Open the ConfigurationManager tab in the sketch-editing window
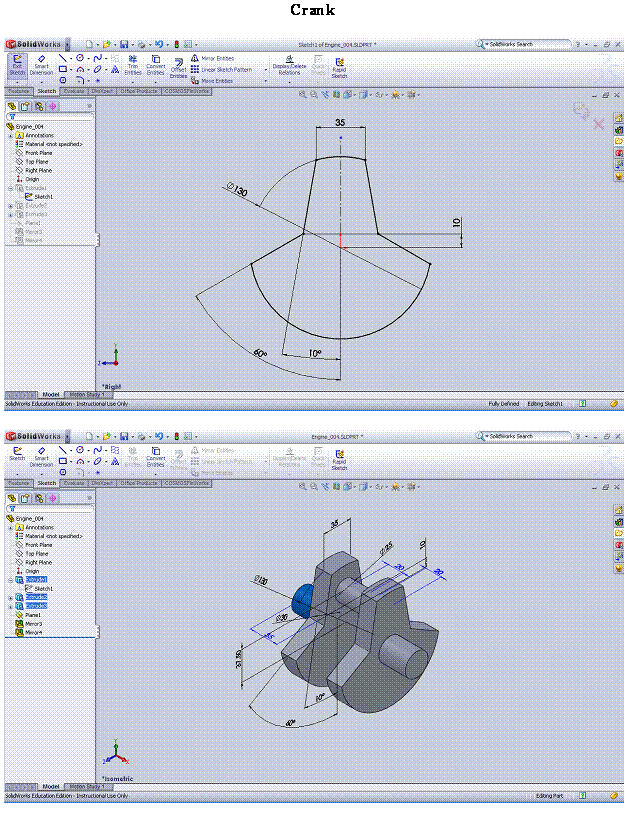624x820 pixels. [39, 106]
